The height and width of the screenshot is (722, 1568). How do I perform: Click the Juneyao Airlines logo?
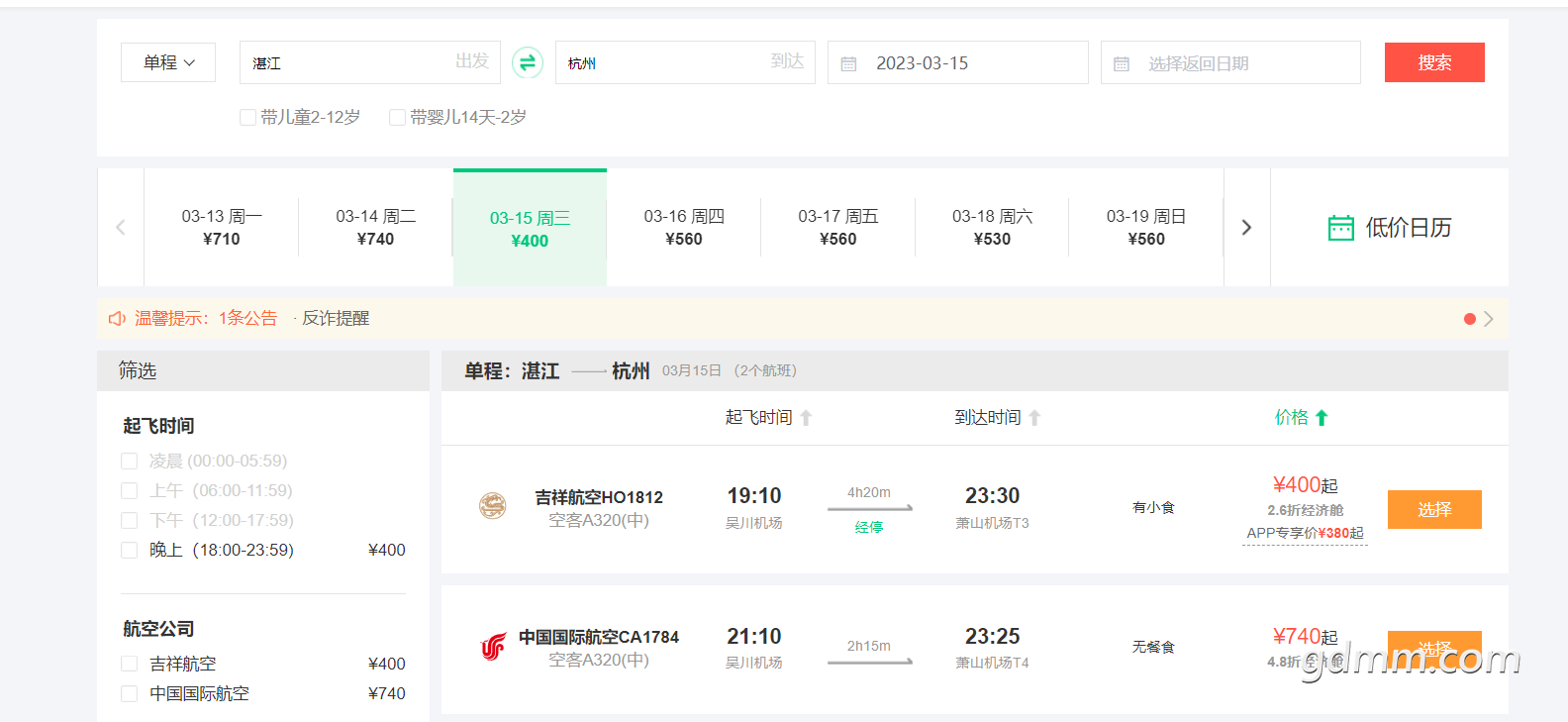pos(493,506)
